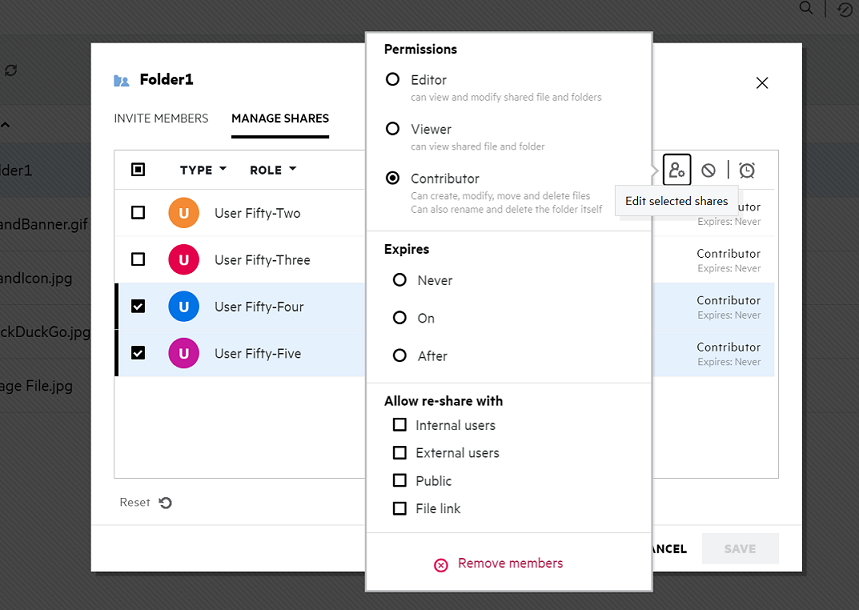Click the expiration alarm clock icon
Image resolution: width=859 pixels, height=610 pixels.
(747, 170)
